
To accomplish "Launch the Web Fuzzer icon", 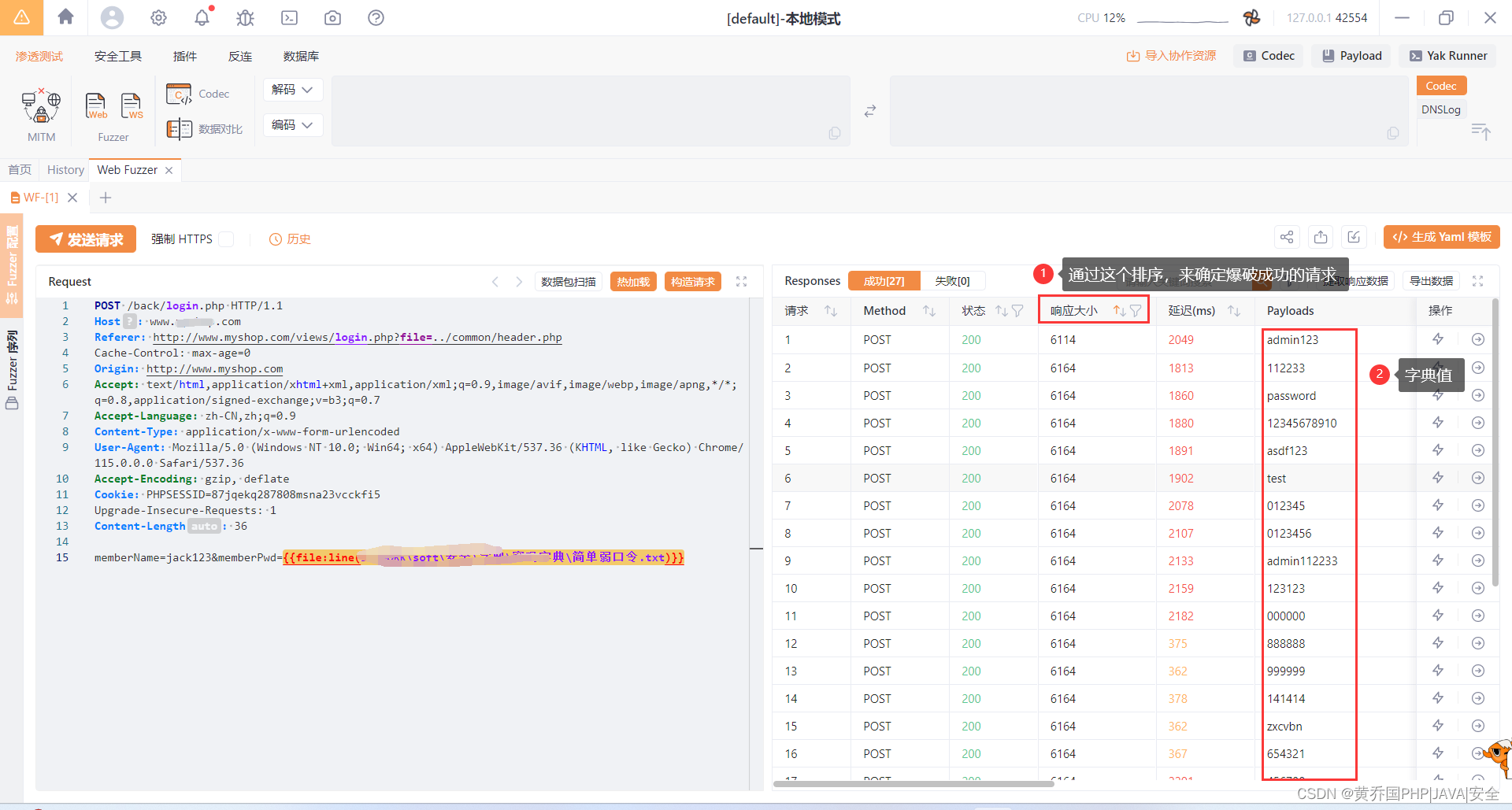I will pyautogui.click(x=96, y=106).
